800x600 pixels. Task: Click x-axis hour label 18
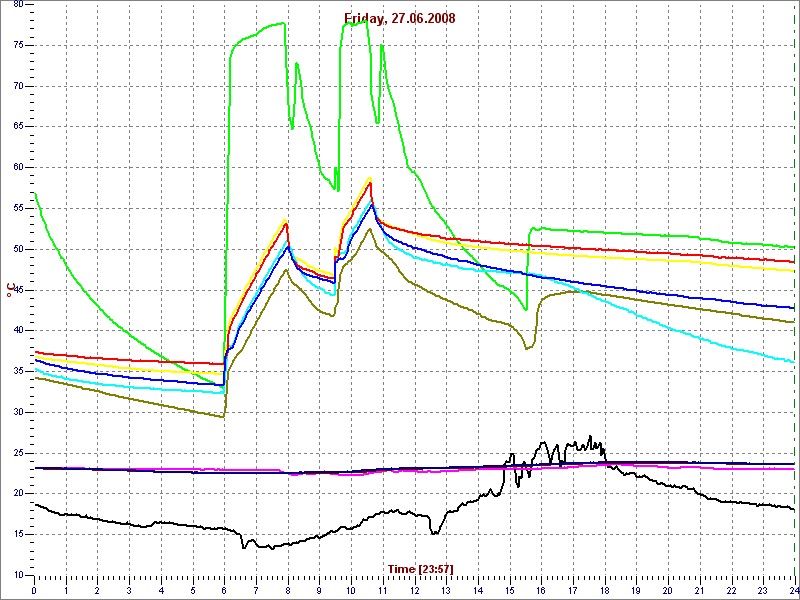coord(605,589)
